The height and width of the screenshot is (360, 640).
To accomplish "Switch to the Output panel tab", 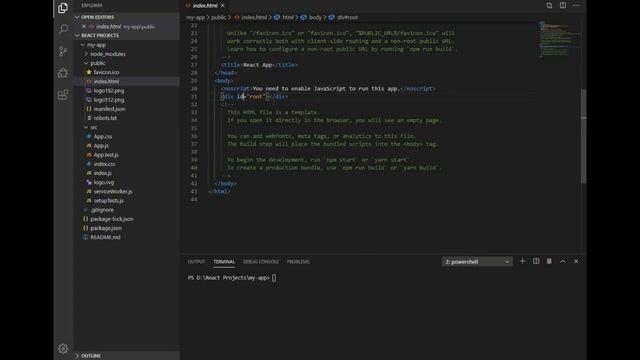I will click(196, 262).
